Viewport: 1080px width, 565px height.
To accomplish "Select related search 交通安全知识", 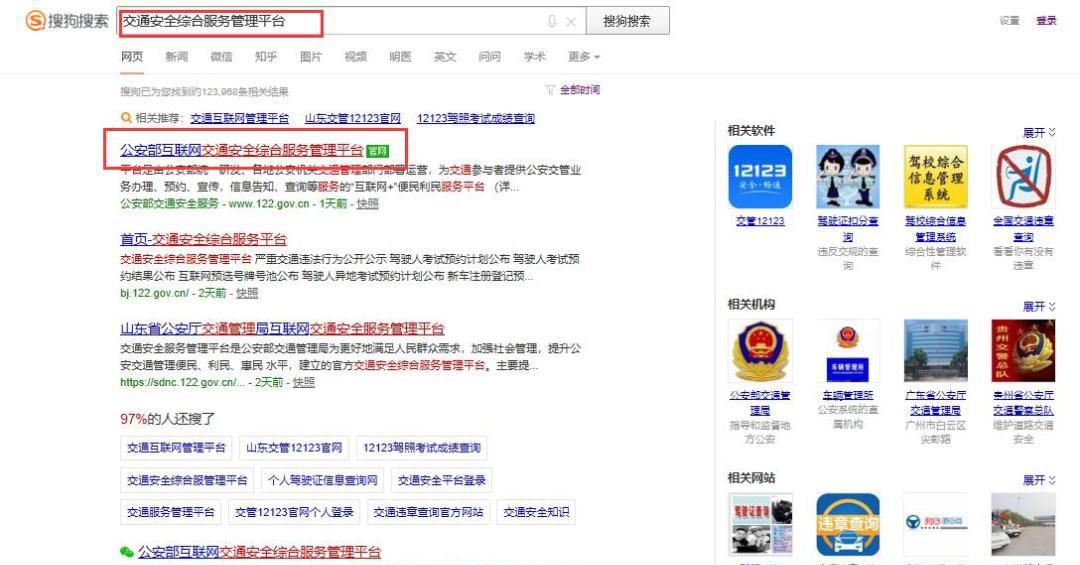I will click(536, 512).
